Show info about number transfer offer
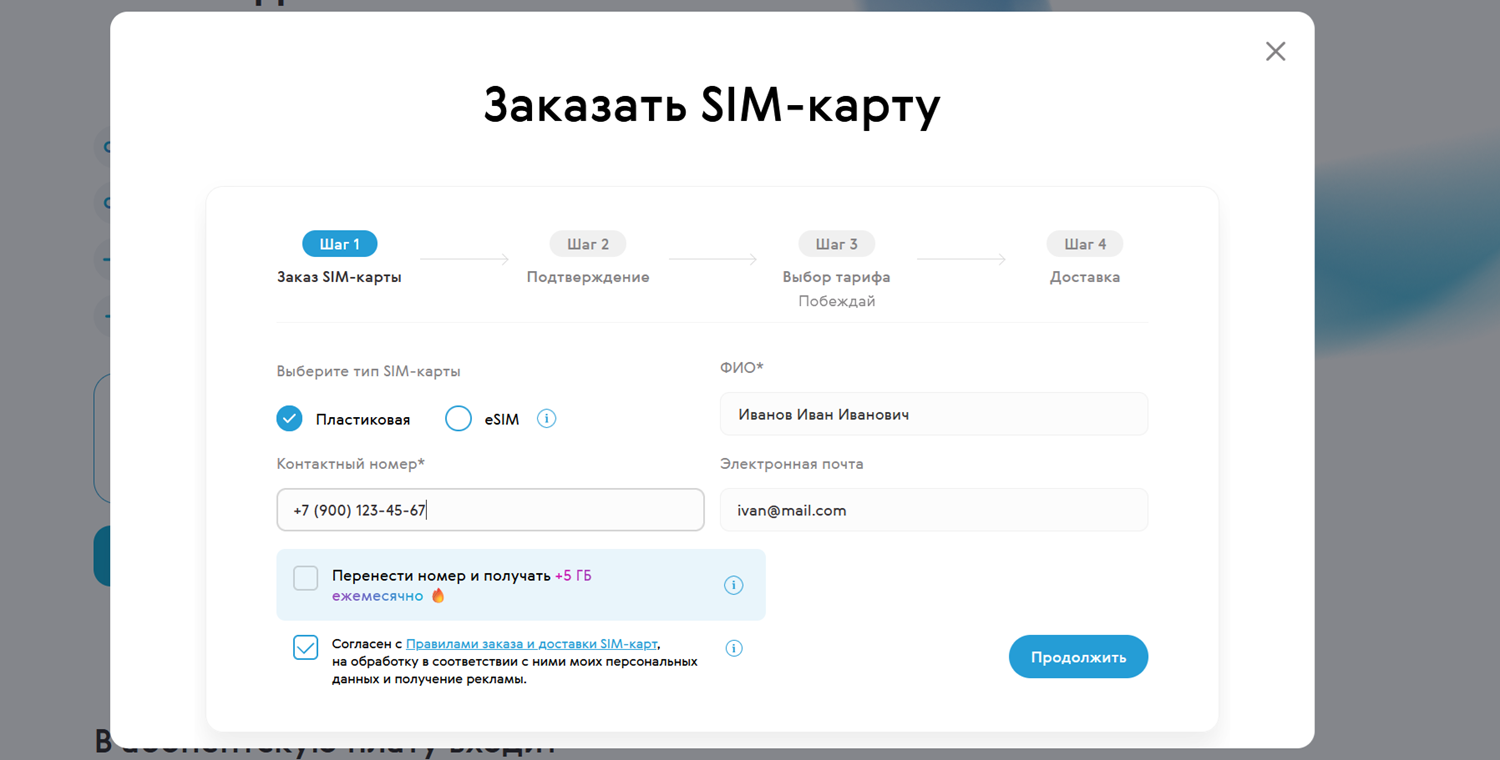 (733, 585)
